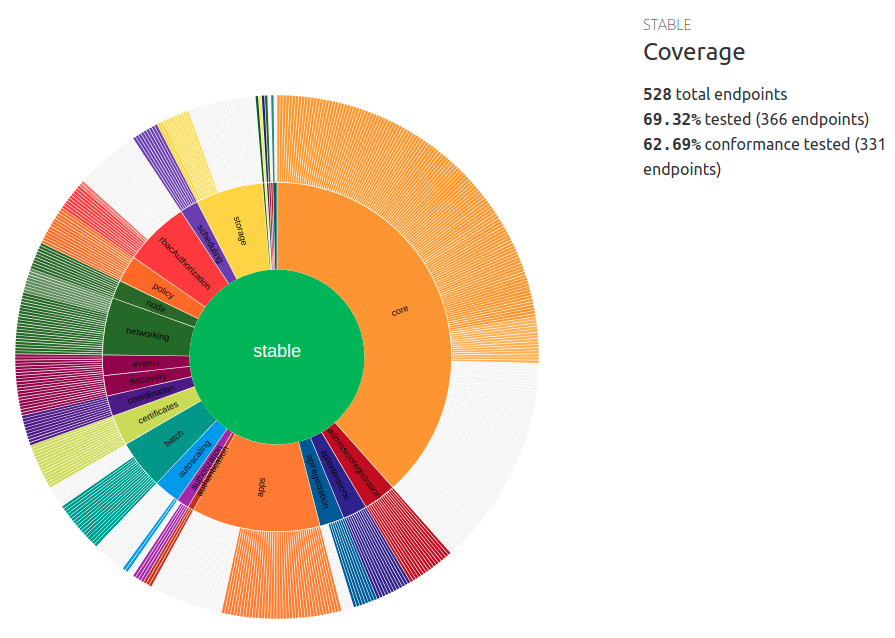Click the green stable center circle
895x638 pixels.
pos(276,352)
